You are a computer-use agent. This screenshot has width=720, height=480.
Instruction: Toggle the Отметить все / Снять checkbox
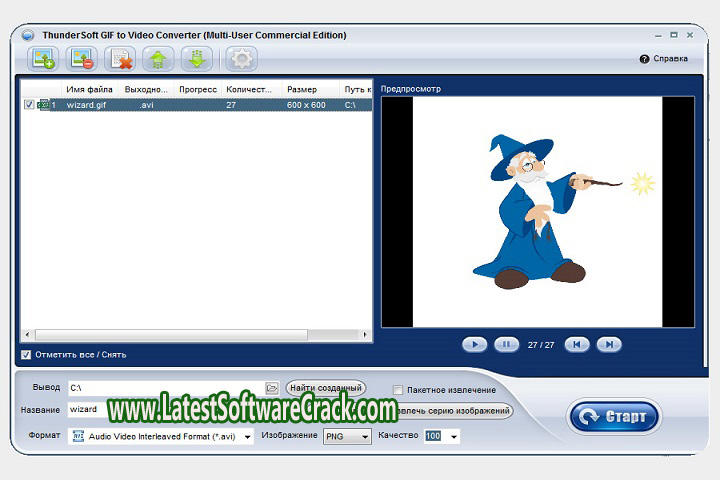point(26,355)
